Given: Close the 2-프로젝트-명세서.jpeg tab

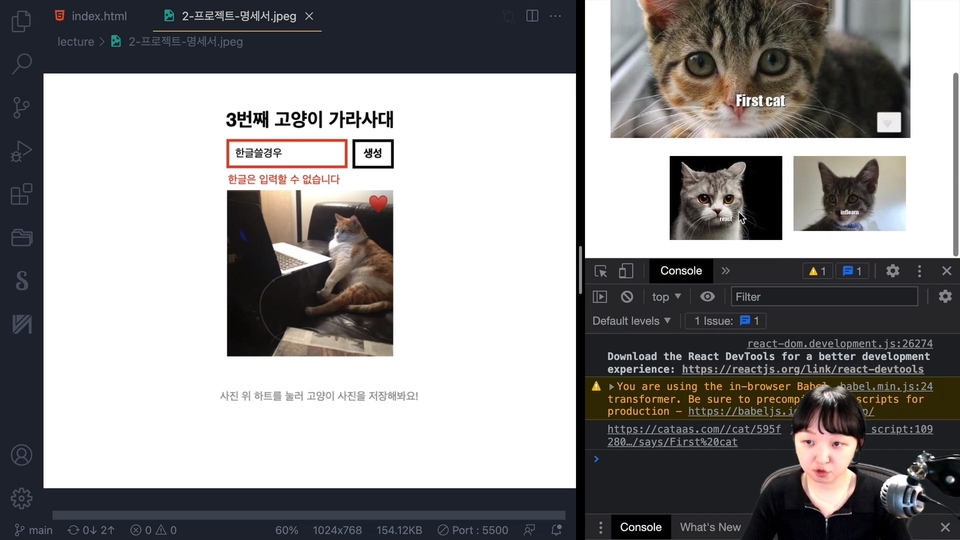Looking at the screenshot, I should (309, 17).
